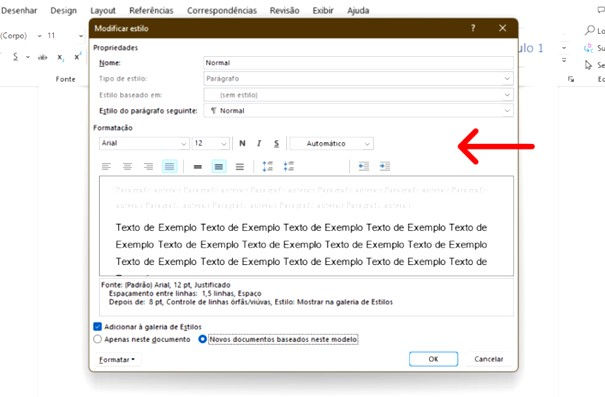Image resolution: width=605 pixels, height=397 pixels.
Task: Close the Modificar estilo dialog
Action: [502, 28]
